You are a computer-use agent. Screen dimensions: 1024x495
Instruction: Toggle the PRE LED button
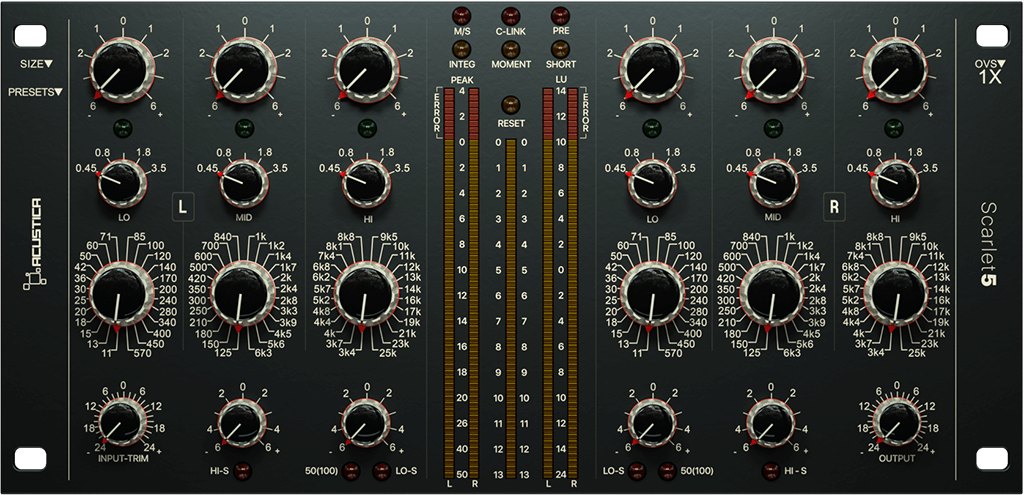tap(559, 16)
